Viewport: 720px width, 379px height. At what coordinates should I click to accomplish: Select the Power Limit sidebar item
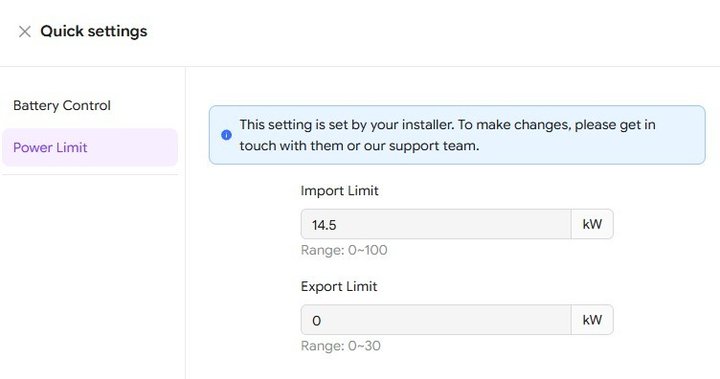click(90, 147)
